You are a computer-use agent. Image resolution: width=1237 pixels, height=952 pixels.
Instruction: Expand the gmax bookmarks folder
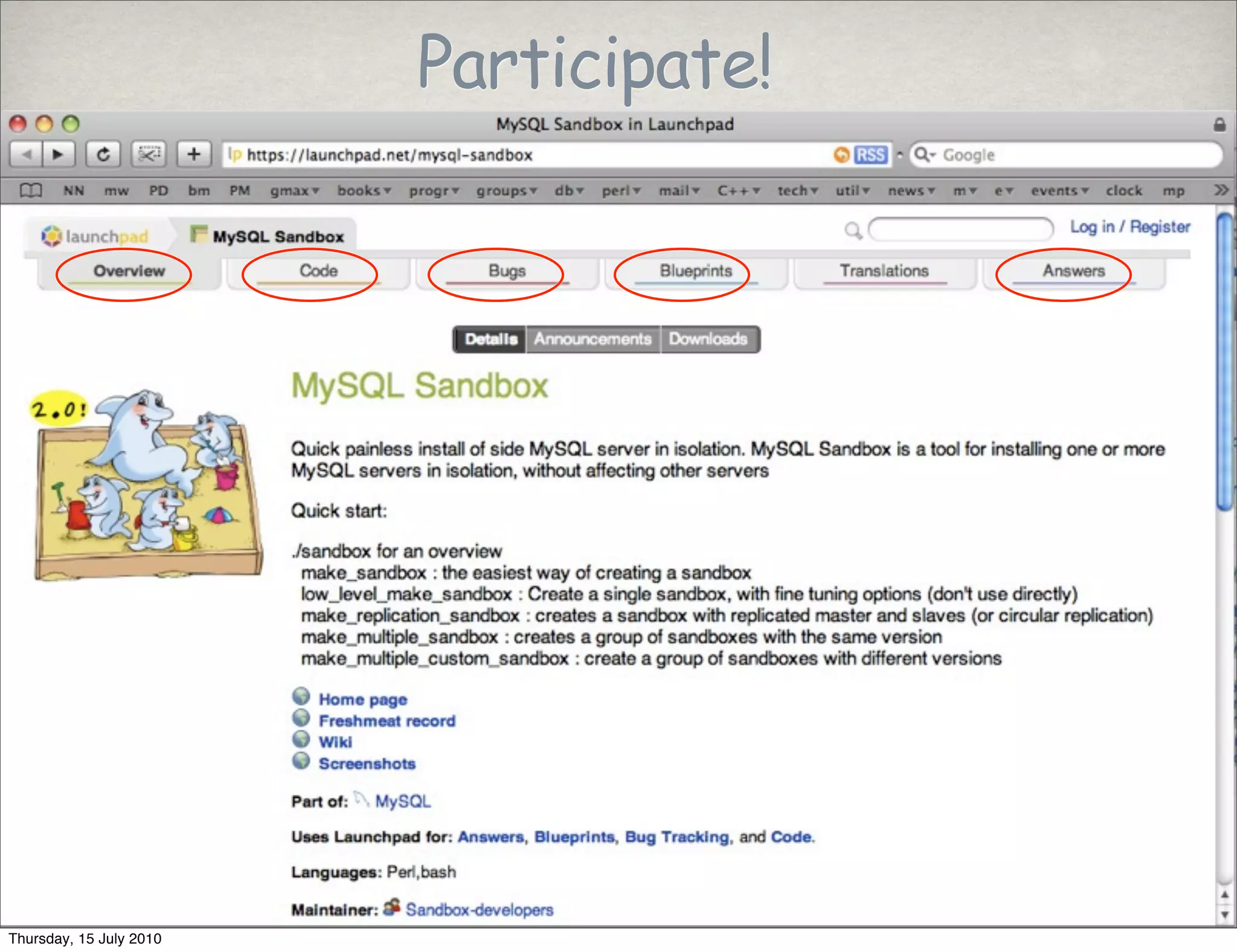tap(295, 191)
